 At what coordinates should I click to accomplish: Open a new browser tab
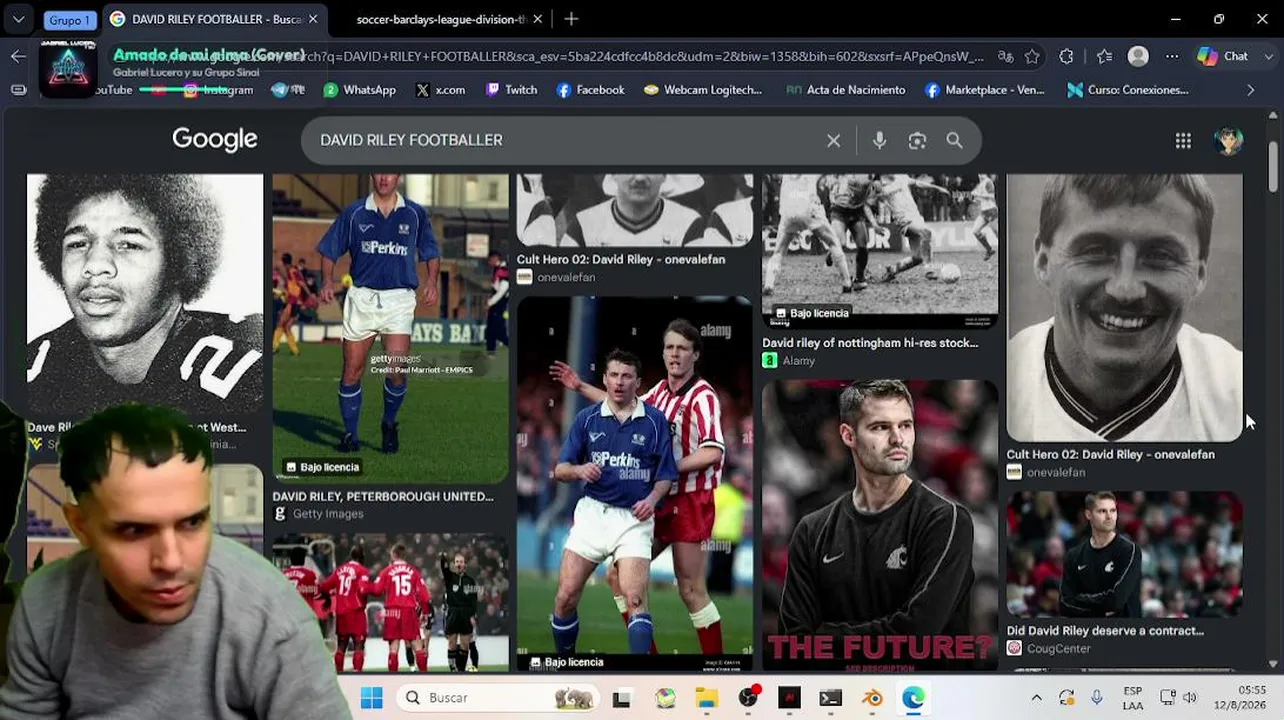pos(571,19)
